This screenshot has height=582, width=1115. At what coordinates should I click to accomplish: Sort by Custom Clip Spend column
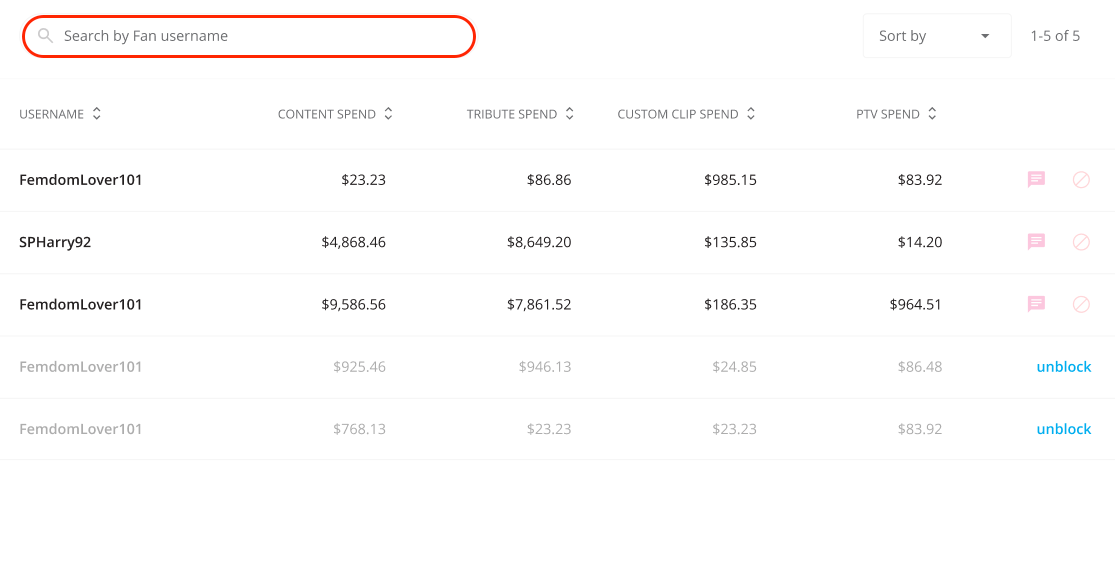[751, 114]
